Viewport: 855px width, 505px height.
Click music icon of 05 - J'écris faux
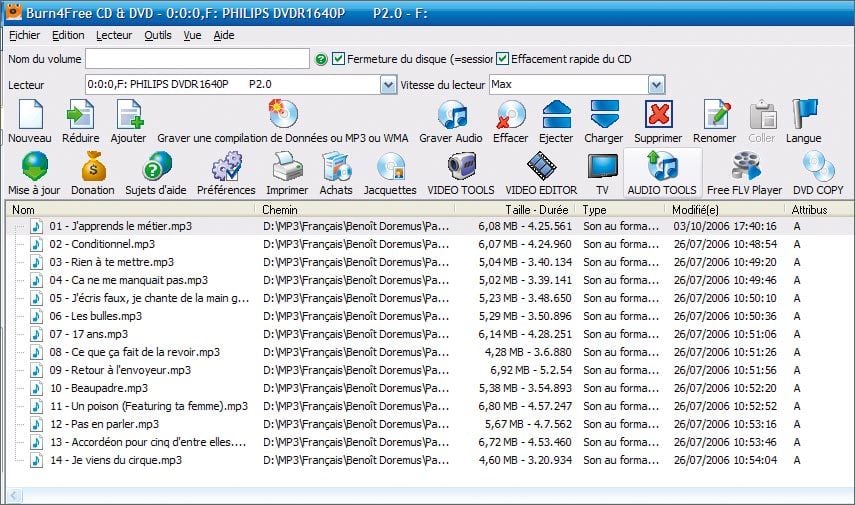(36, 298)
